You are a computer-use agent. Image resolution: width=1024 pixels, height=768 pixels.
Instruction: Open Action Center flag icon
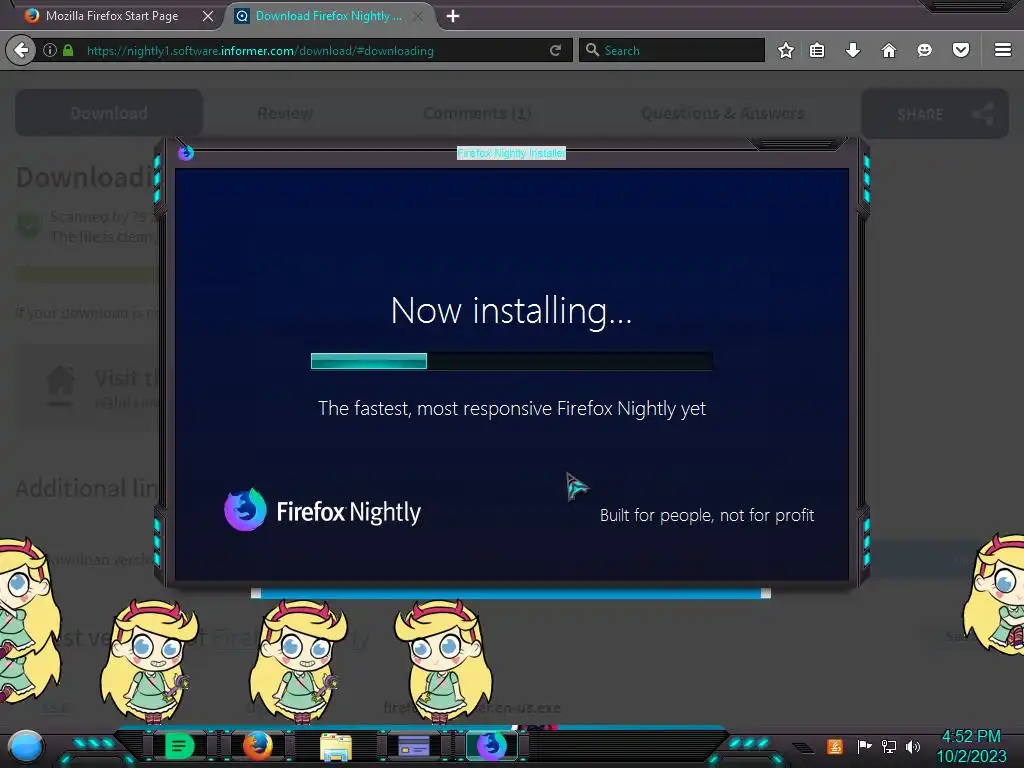click(x=864, y=746)
